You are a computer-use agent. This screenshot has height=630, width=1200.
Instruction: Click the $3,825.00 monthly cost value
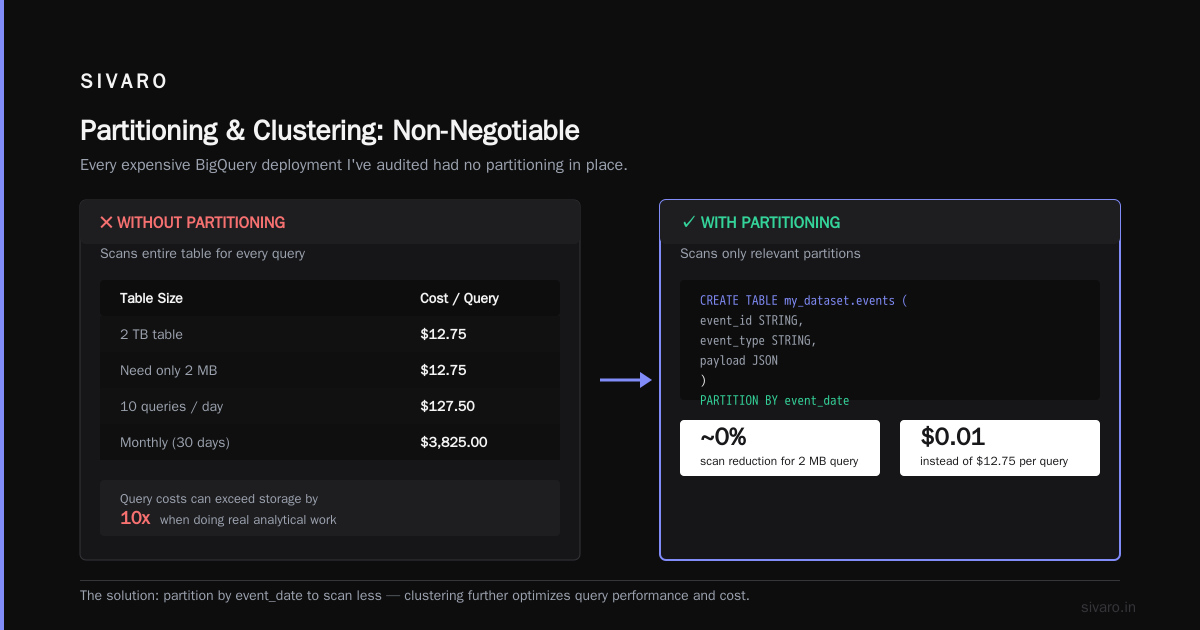pos(454,442)
